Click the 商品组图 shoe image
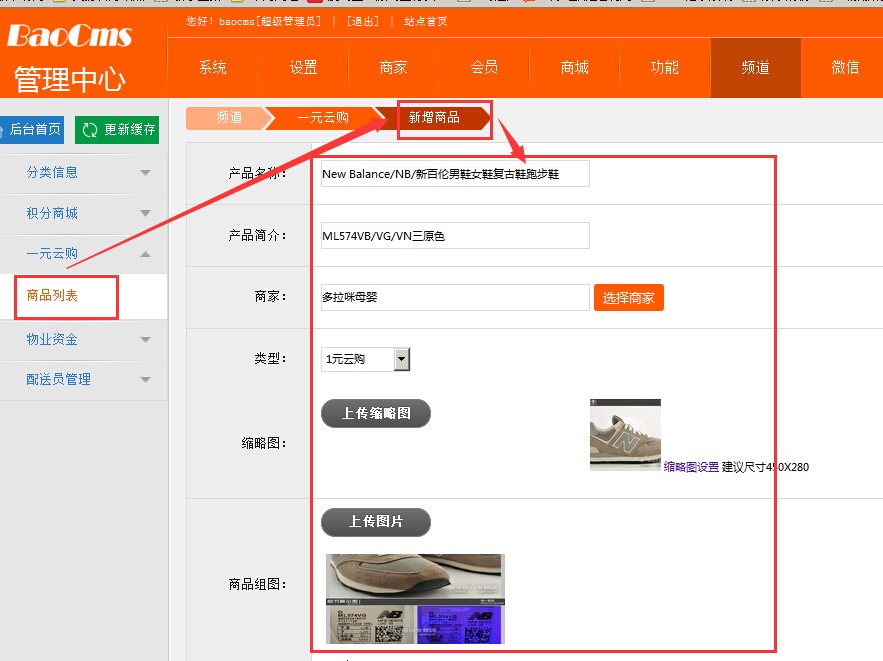 point(415,599)
